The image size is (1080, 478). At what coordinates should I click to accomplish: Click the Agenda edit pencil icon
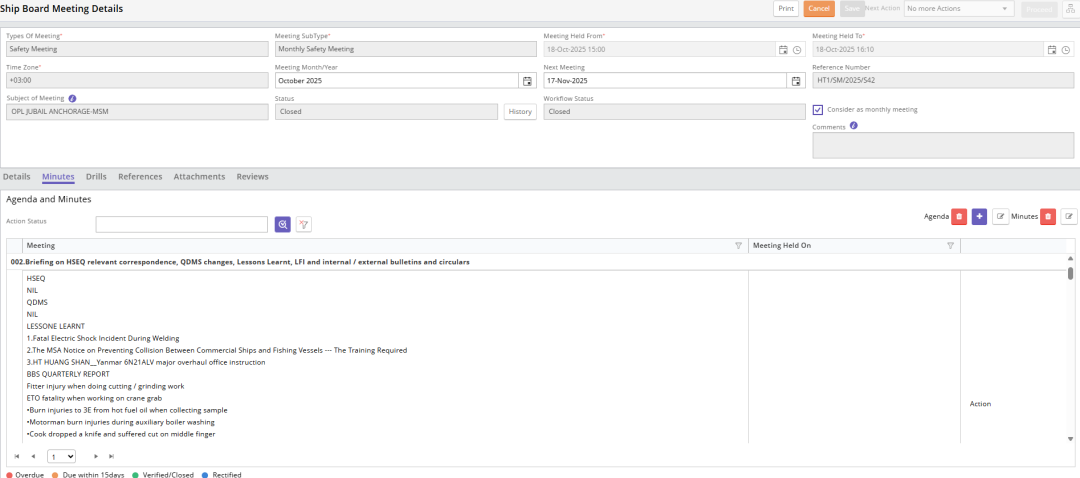[x=1000, y=216]
